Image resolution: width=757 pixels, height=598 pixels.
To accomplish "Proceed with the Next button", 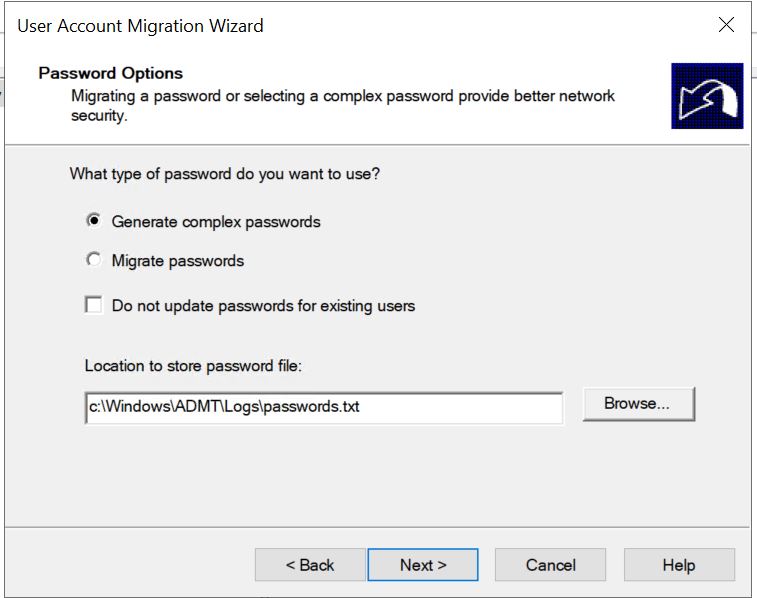I will [x=423, y=565].
